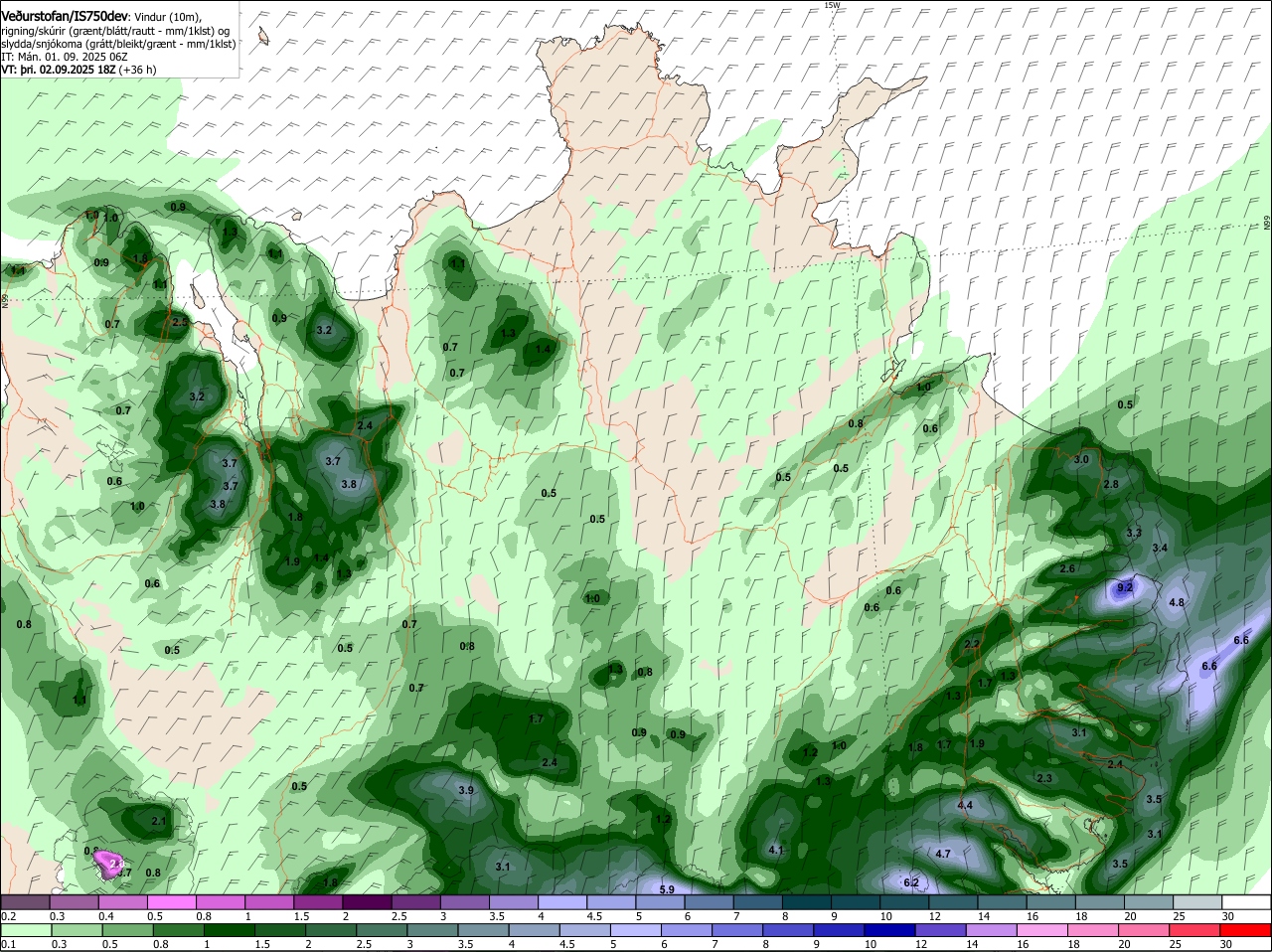Click dark purple upper swatch starting at 2

(366, 902)
